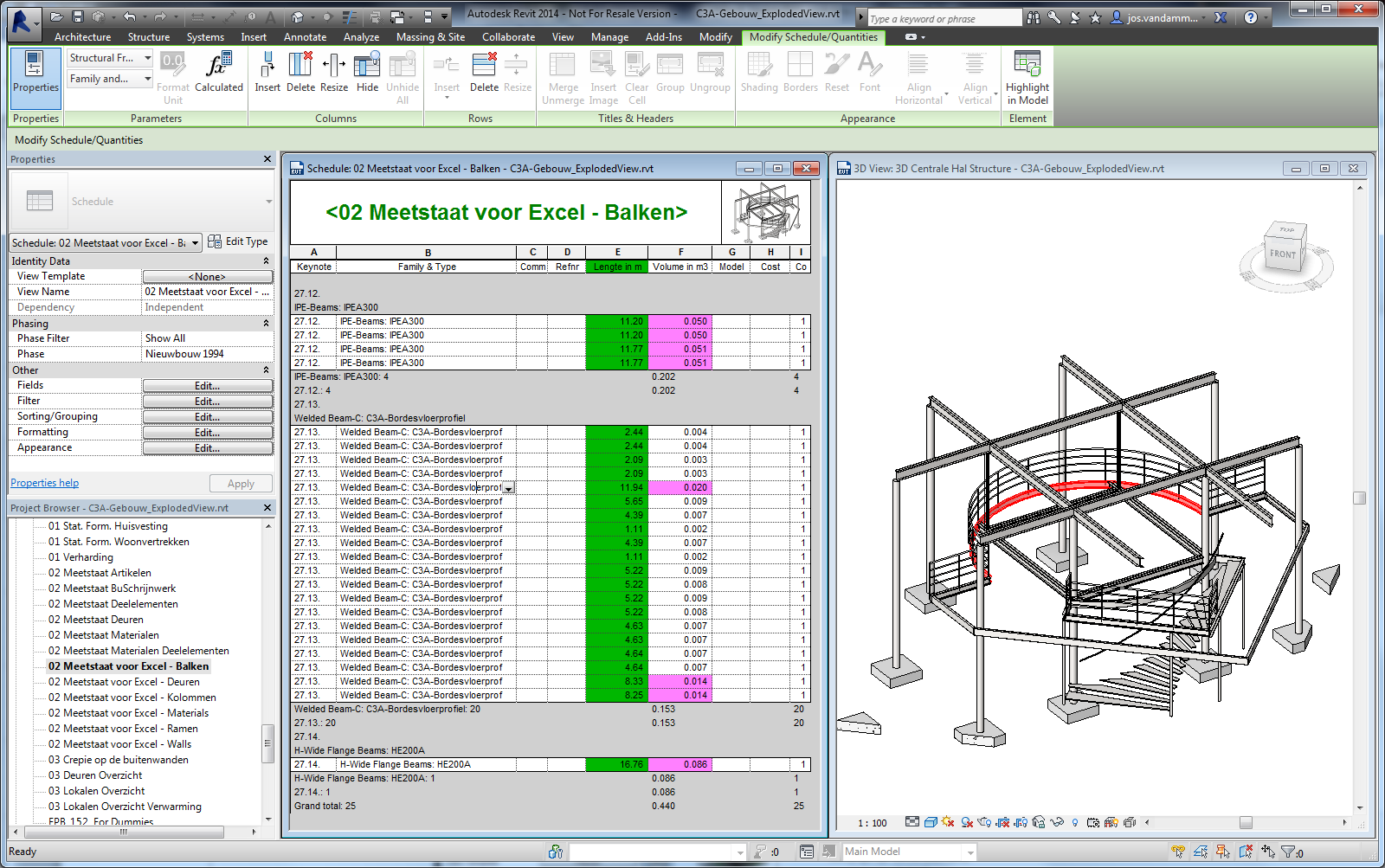Viewport: 1385px width, 868px height.
Task: Switch to the Architecture ribbon tab
Action: point(82,37)
